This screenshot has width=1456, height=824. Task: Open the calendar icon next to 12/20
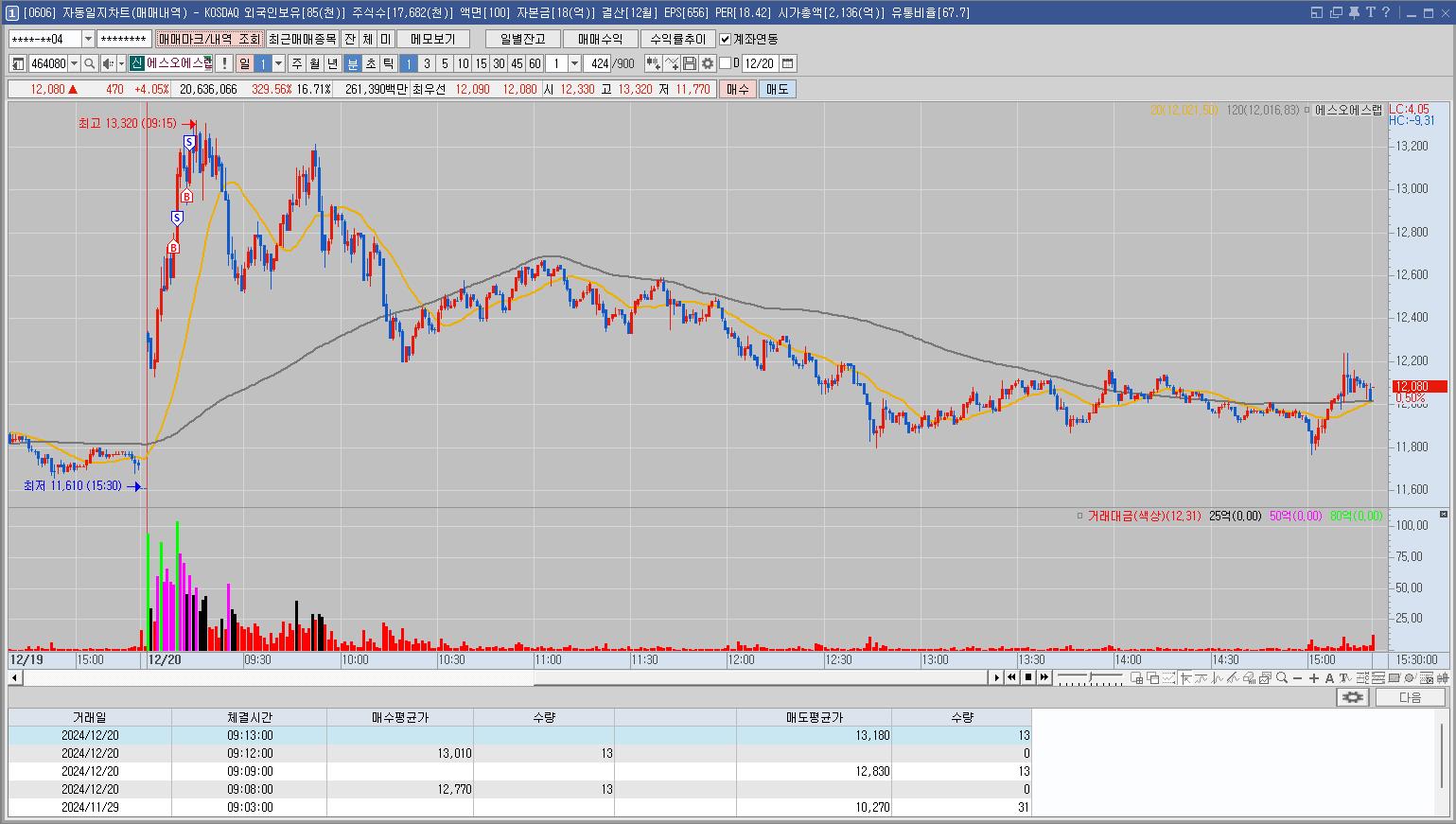(787, 63)
